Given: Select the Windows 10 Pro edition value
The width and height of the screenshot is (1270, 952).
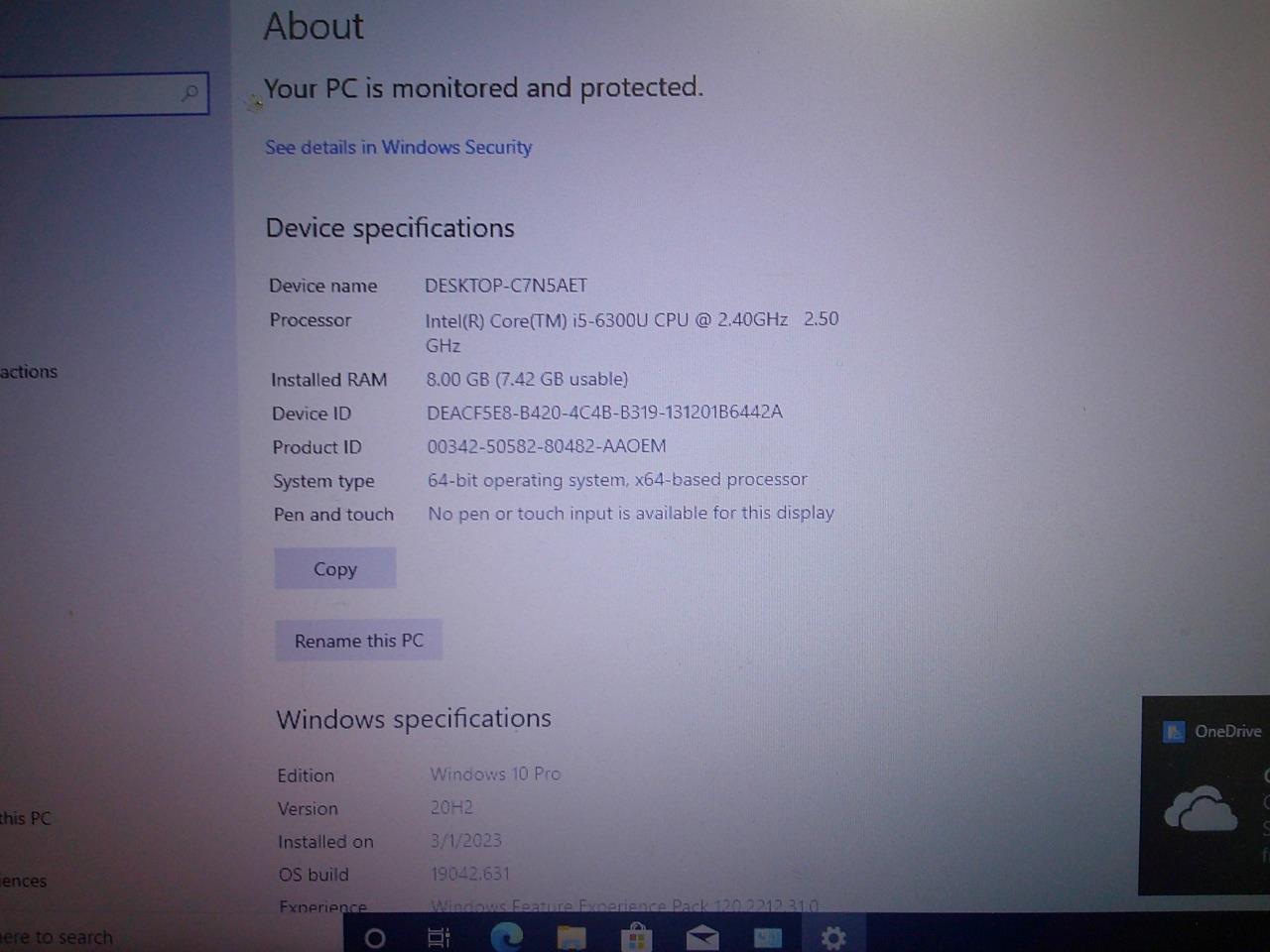Looking at the screenshot, I should [x=495, y=773].
